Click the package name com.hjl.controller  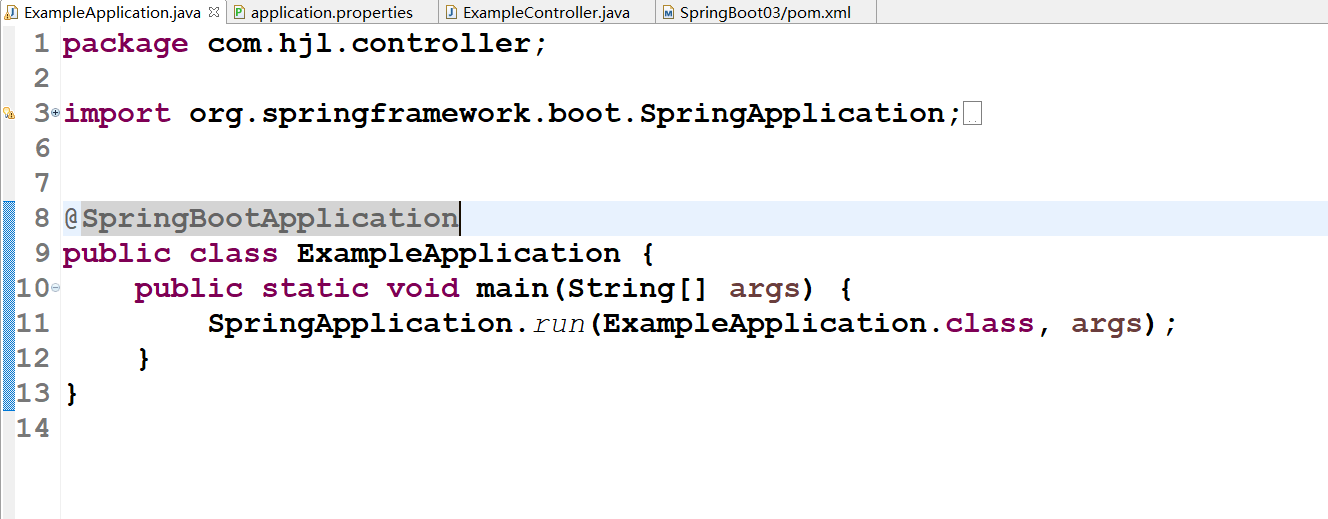coord(368,45)
